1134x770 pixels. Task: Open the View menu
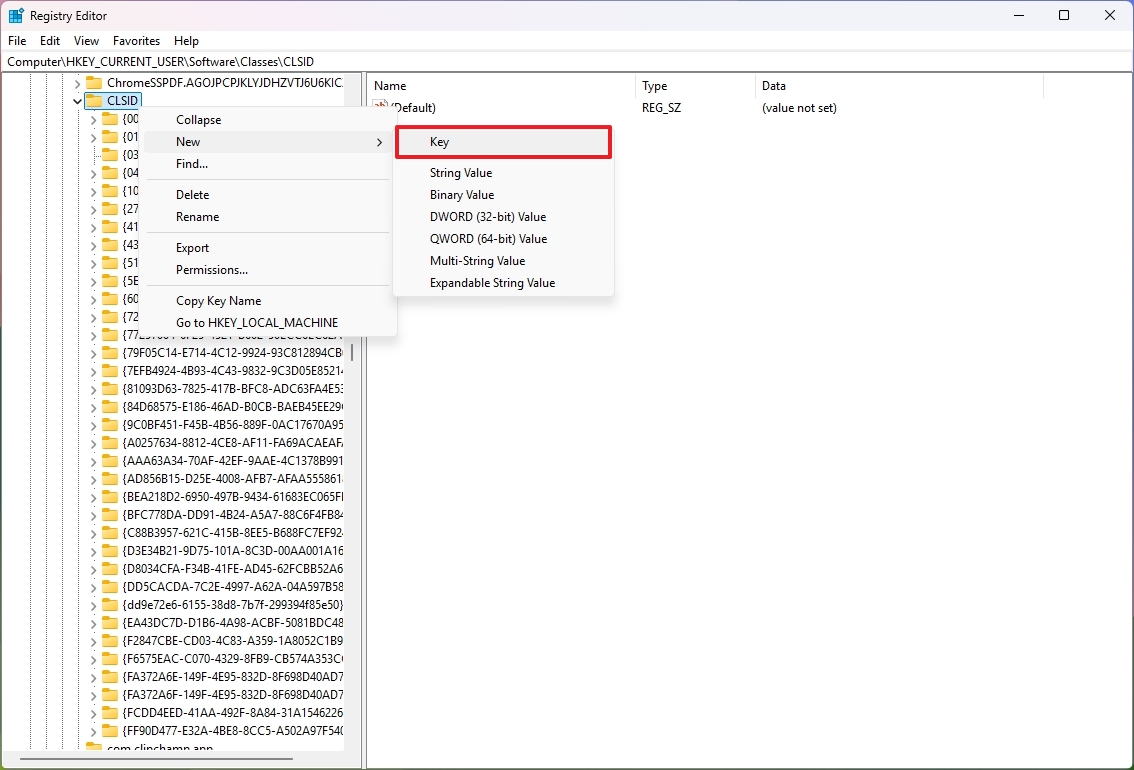click(86, 41)
